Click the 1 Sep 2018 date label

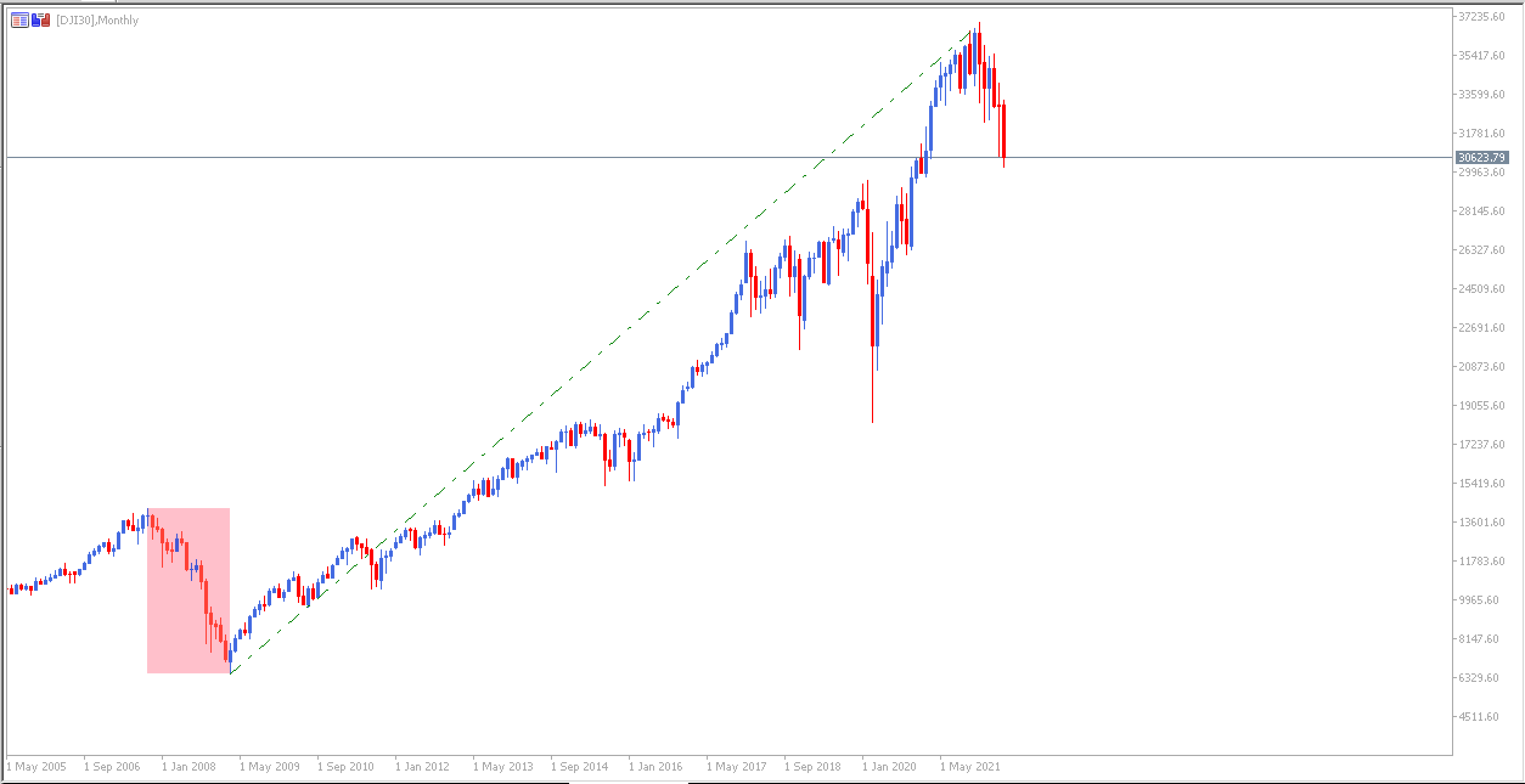coord(813,767)
